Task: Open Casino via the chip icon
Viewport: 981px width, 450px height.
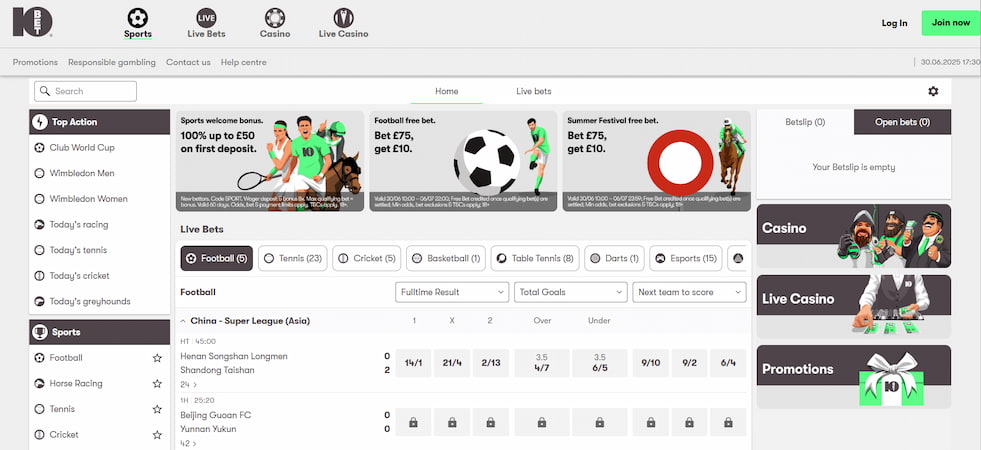Action: coord(275,18)
